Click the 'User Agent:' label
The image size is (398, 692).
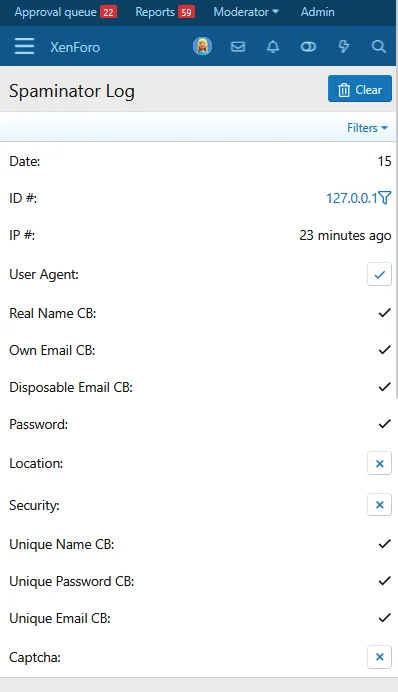tap(44, 275)
